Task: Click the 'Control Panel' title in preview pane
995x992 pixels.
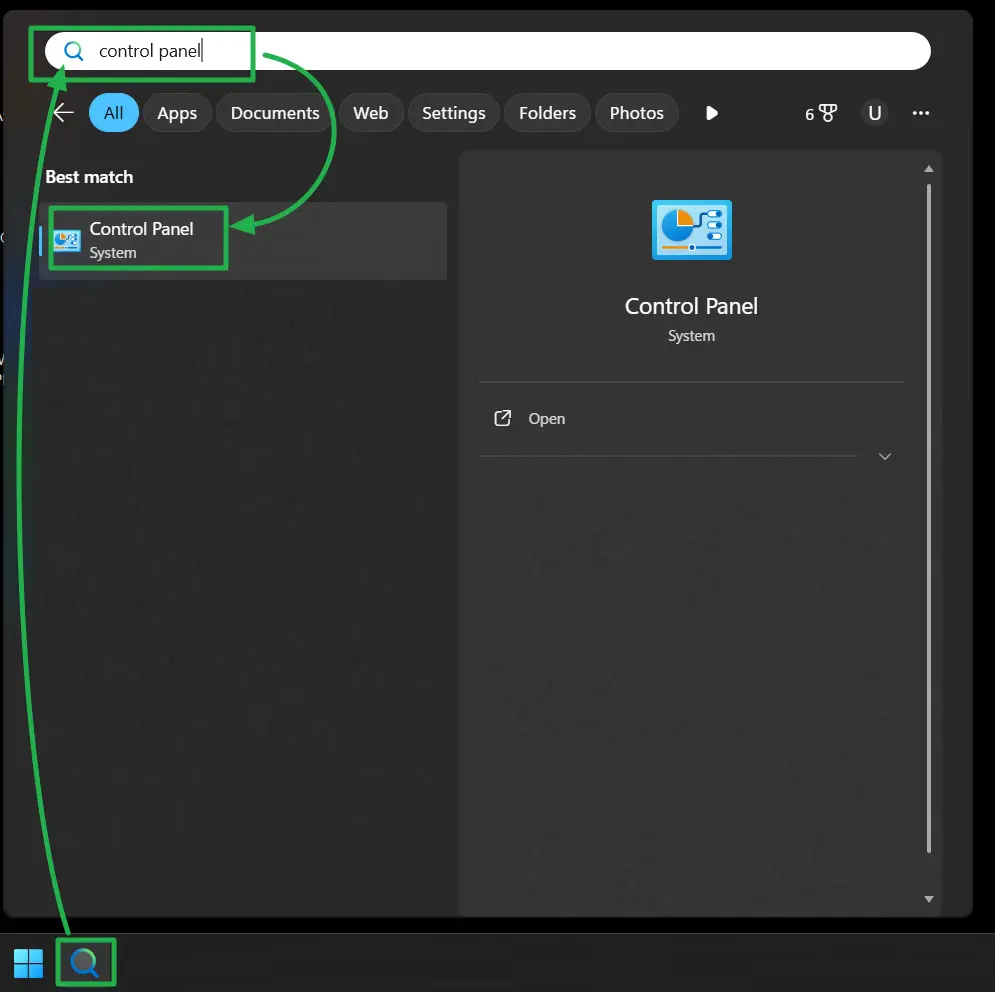Action: [x=691, y=307]
